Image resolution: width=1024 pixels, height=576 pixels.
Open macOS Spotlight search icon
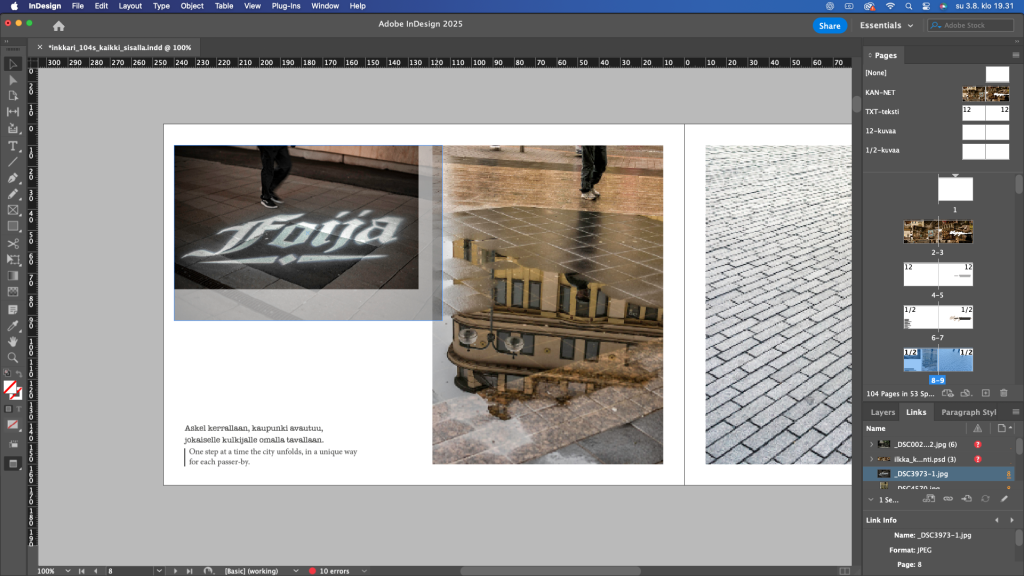coord(908,6)
